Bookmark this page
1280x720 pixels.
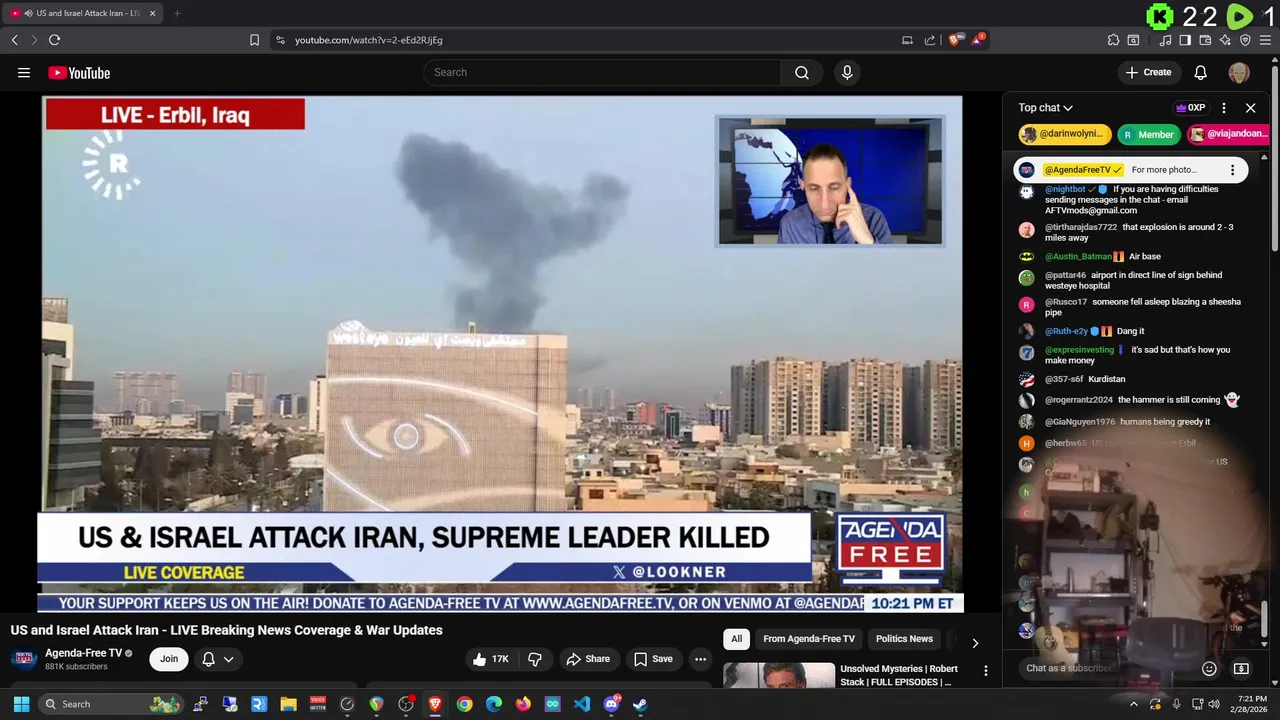pyautogui.click(x=254, y=40)
